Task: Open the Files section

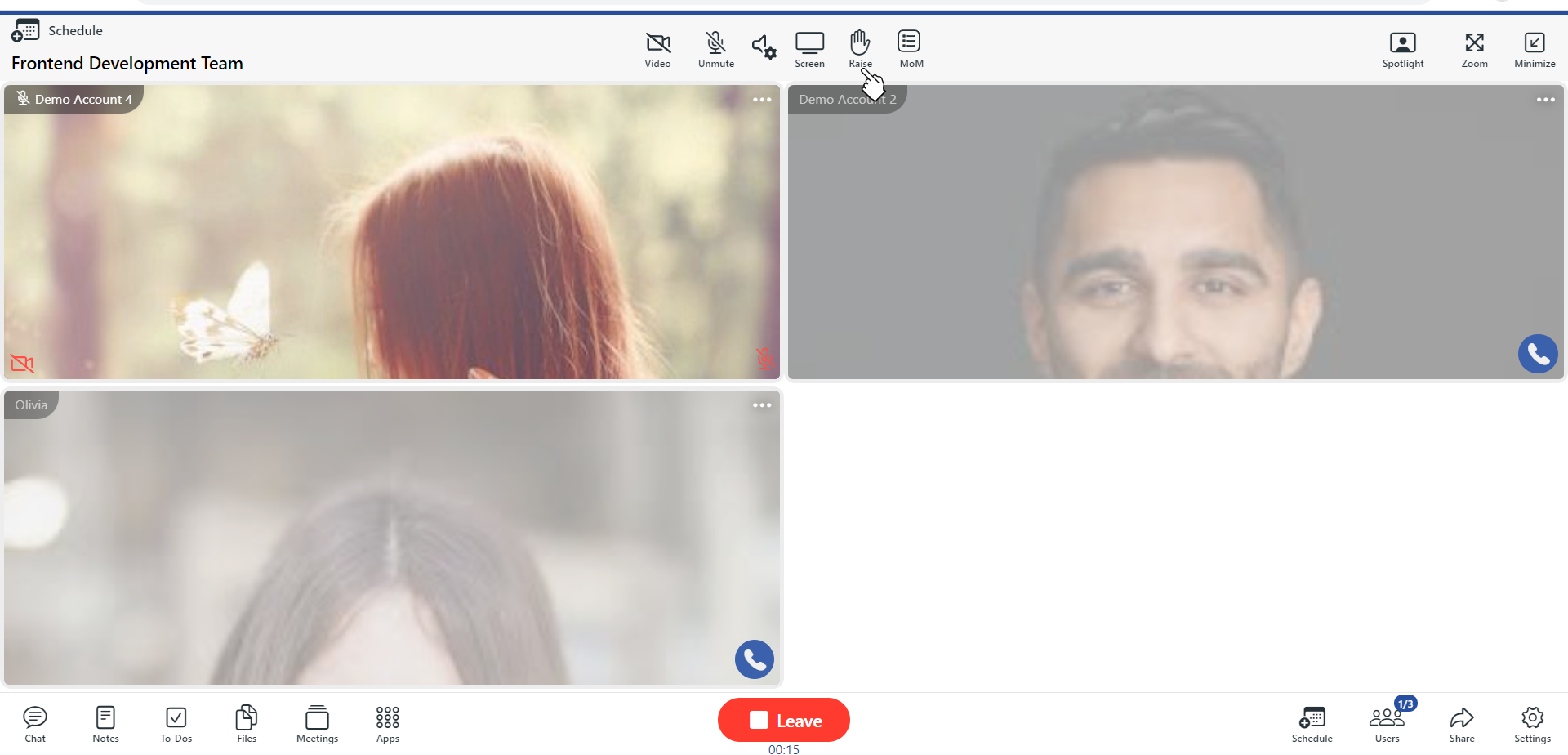Action: coord(247,724)
